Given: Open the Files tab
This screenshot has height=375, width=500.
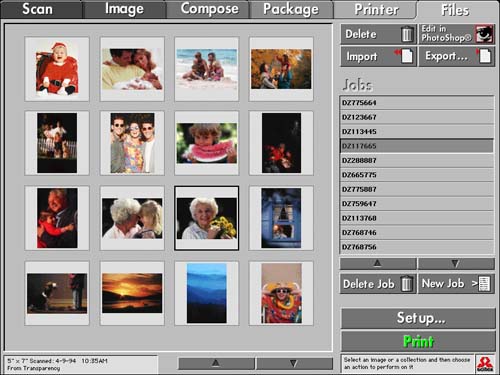Looking at the screenshot, I should tap(456, 9).
